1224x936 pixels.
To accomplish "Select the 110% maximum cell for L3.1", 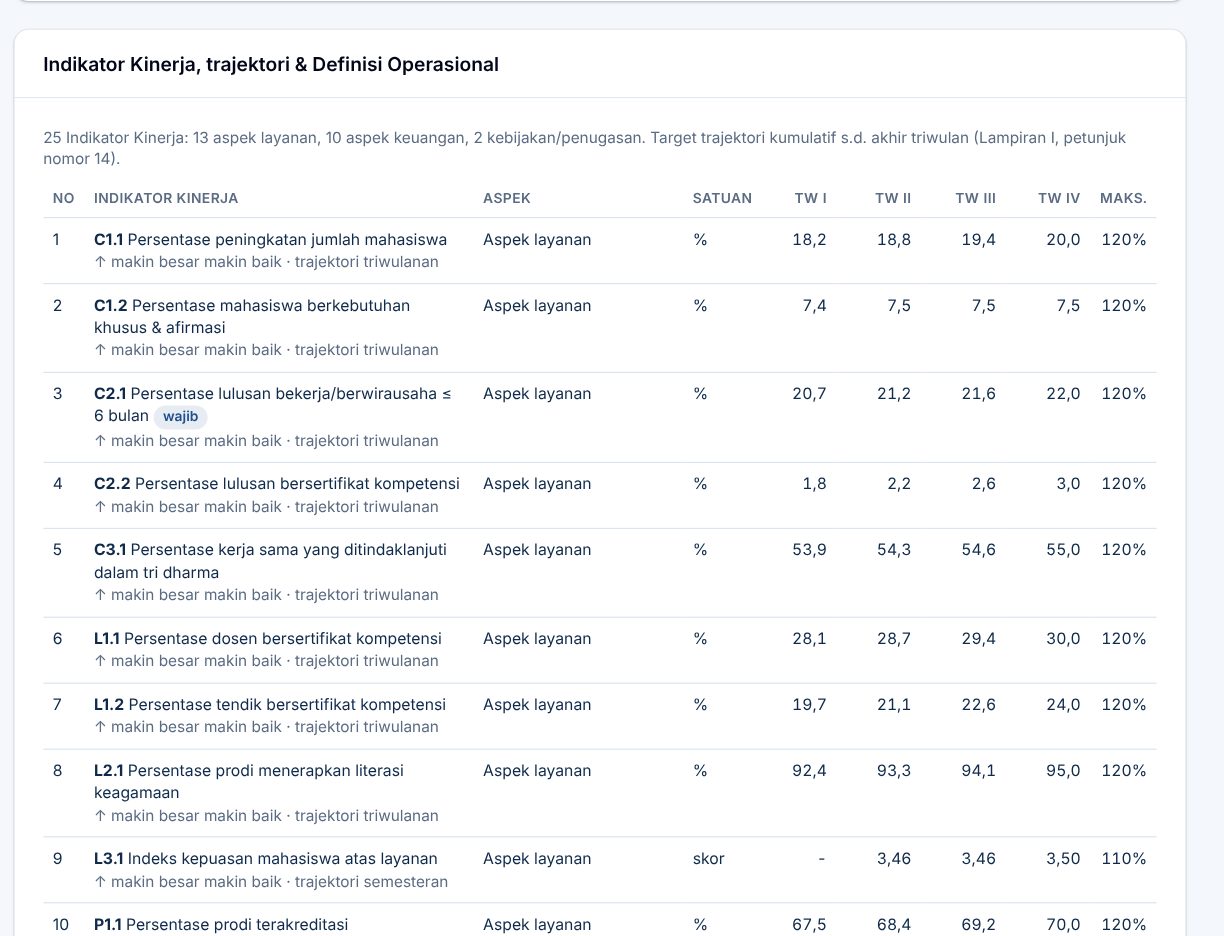I will point(1124,858).
